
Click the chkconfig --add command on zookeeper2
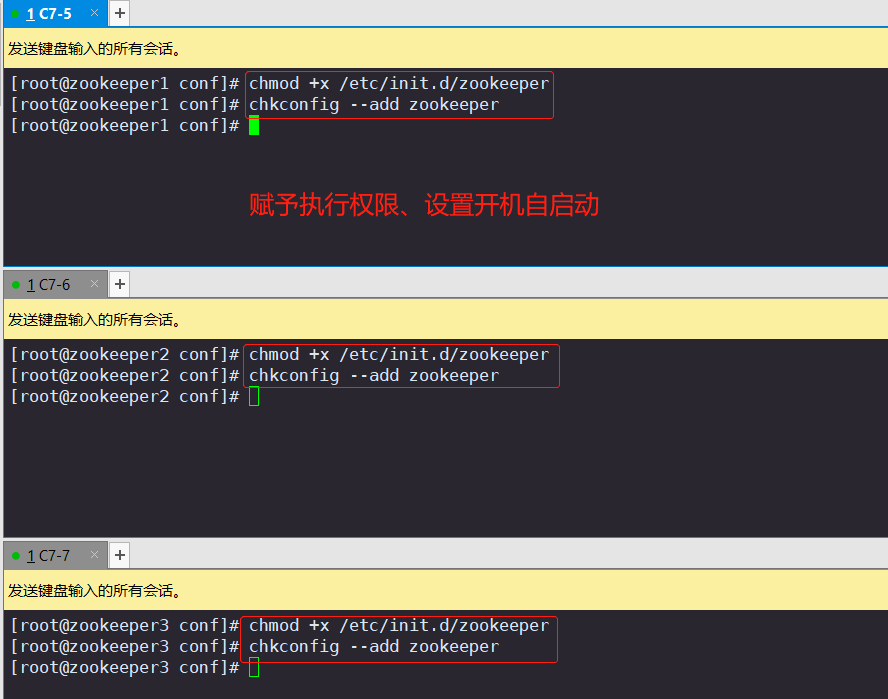pyautogui.click(x=374, y=376)
